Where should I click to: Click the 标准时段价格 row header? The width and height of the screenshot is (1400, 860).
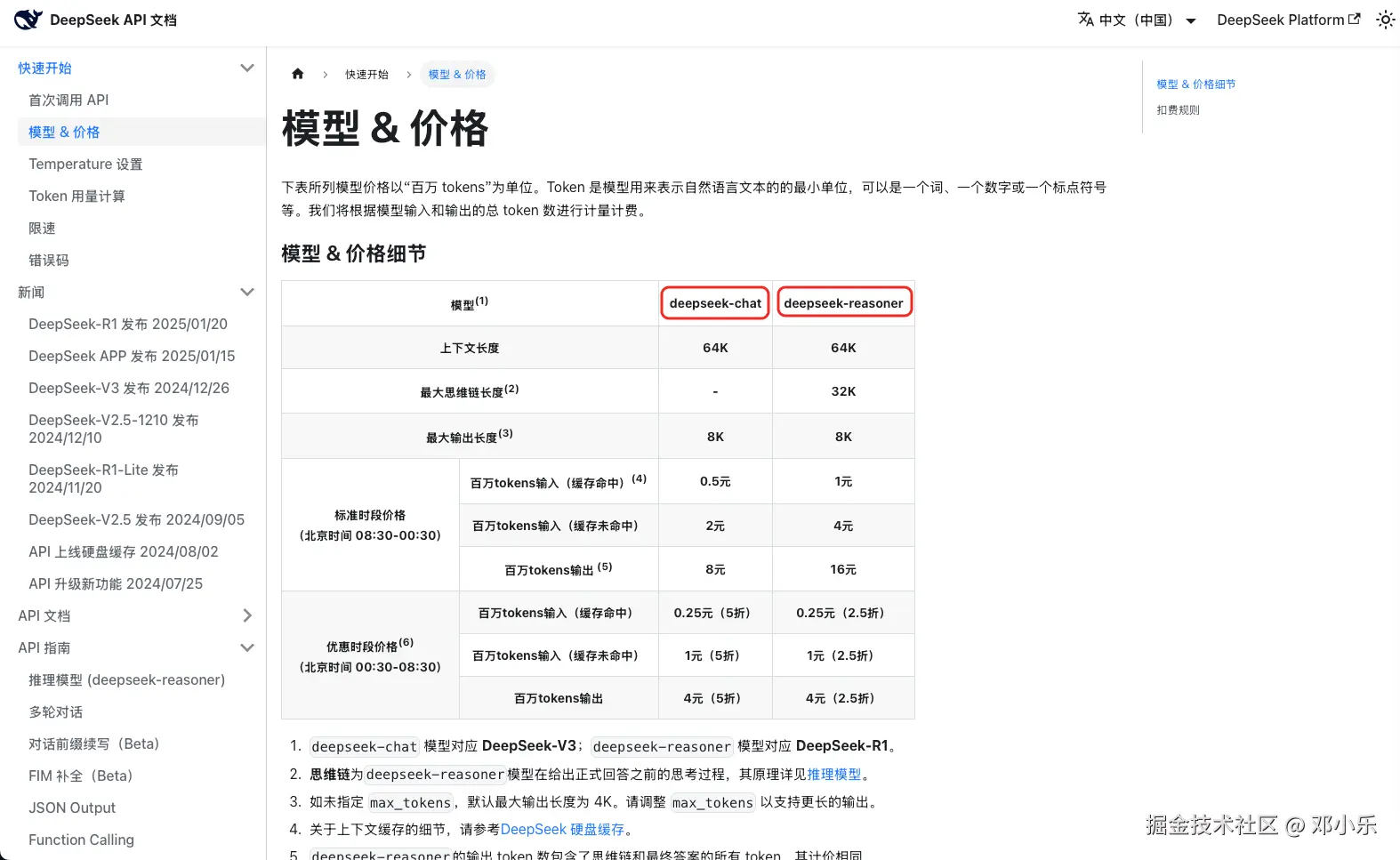coord(370,525)
